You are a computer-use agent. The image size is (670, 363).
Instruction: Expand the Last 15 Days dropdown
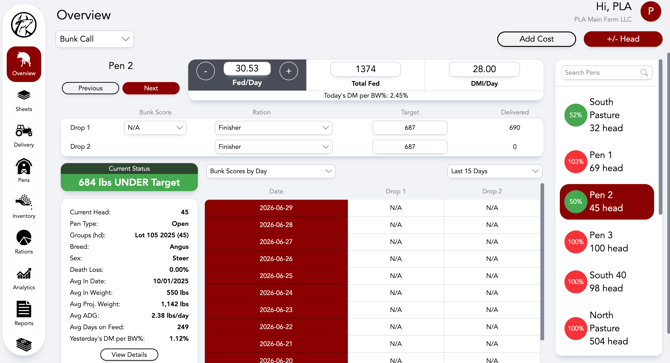pos(494,171)
